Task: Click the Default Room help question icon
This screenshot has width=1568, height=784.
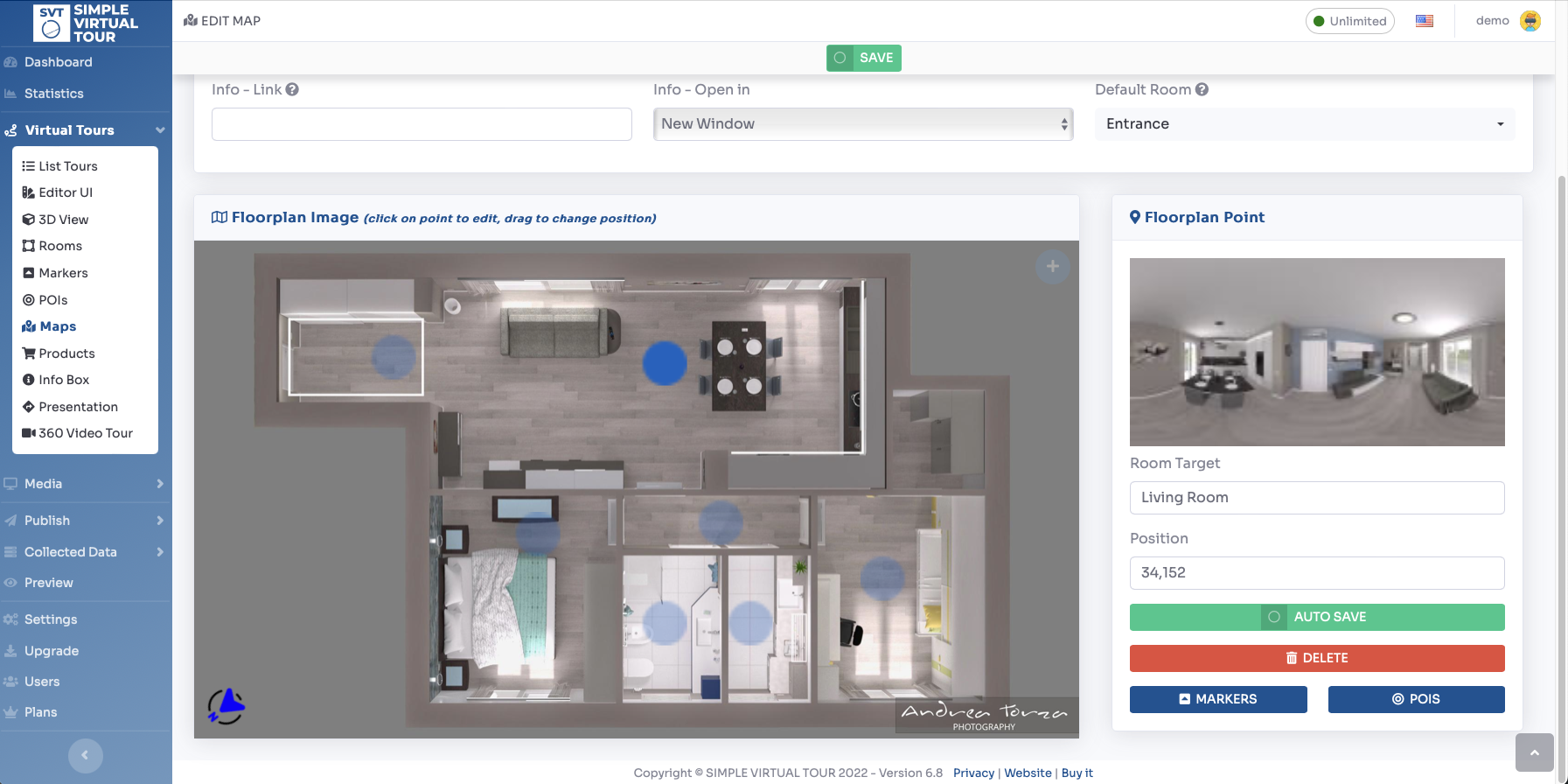Action: point(1202,89)
